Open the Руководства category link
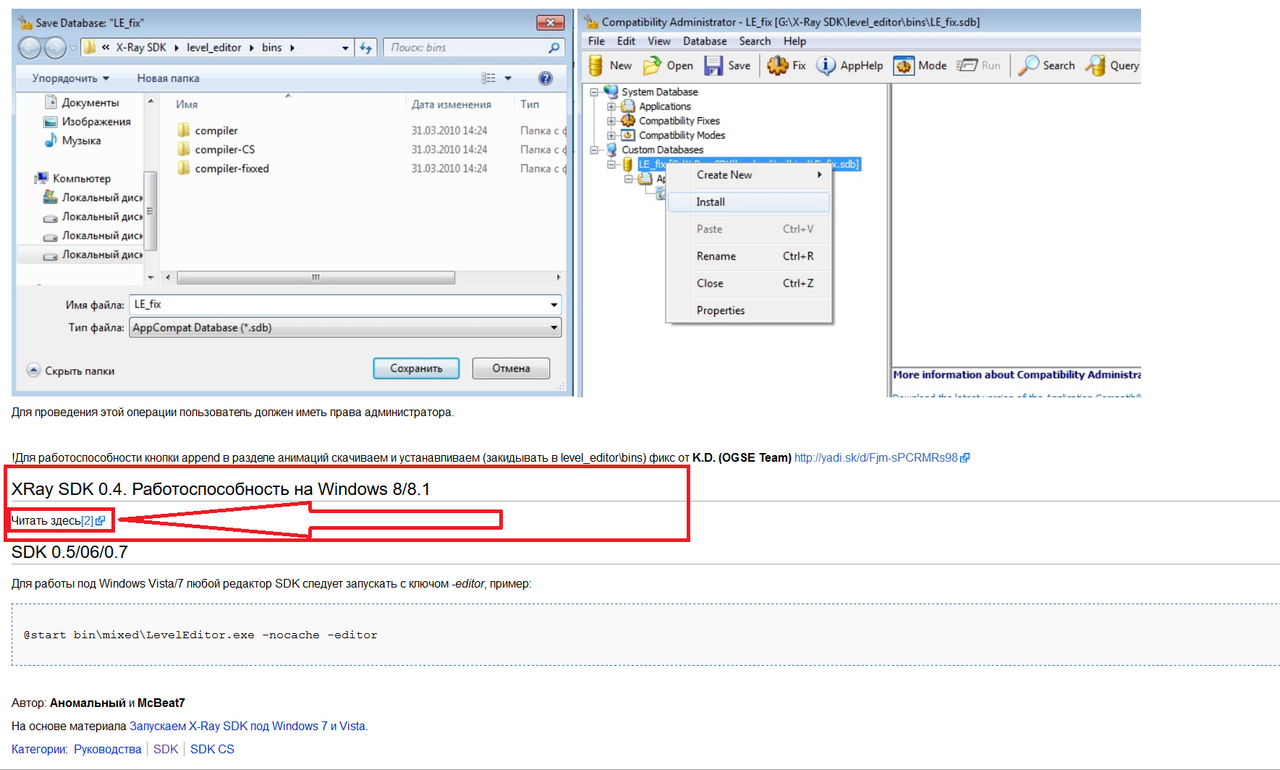 click(x=108, y=749)
